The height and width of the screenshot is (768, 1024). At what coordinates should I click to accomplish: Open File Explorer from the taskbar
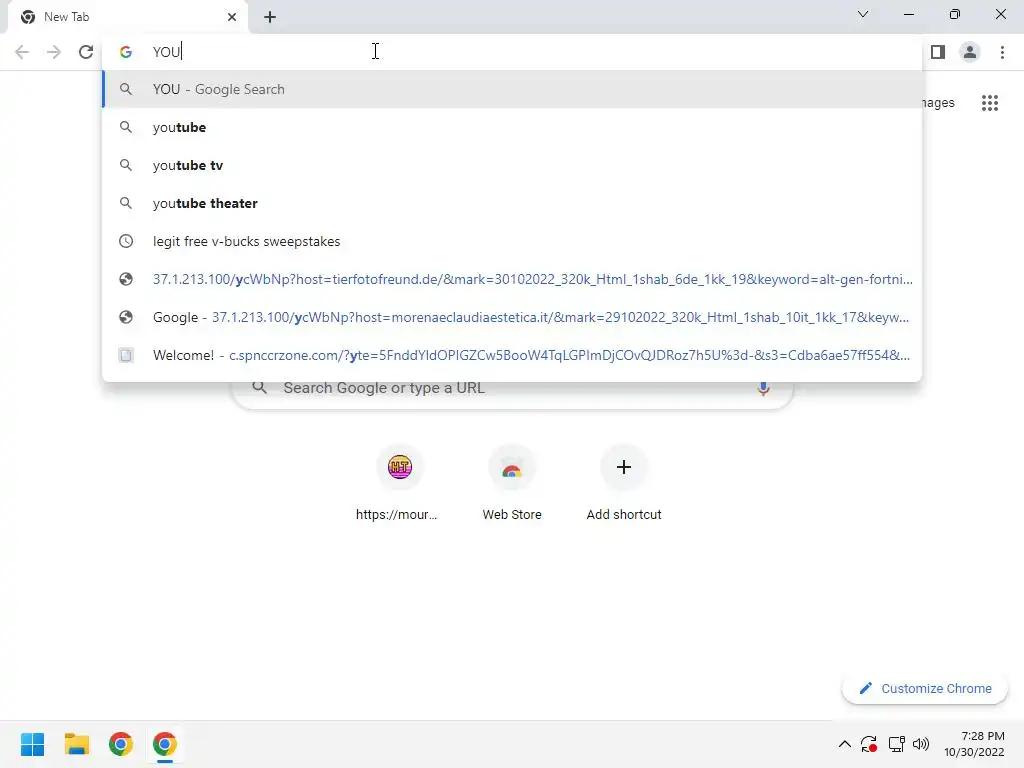tap(77, 744)
